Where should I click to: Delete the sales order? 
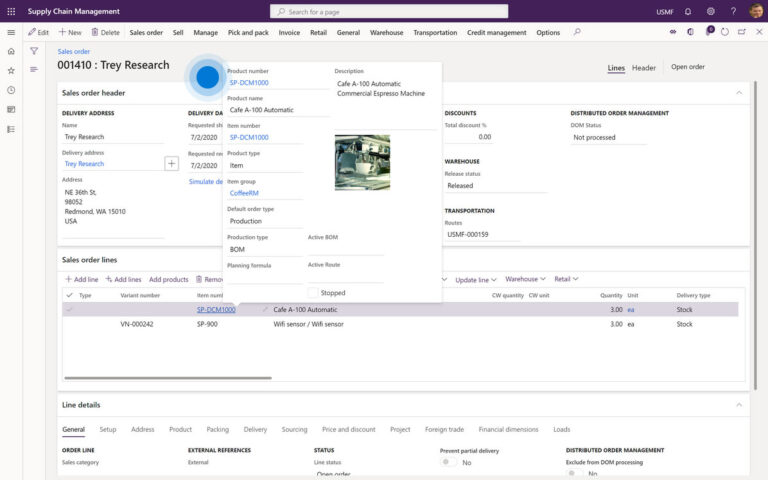pyautogui.click(x=105, y=32)
